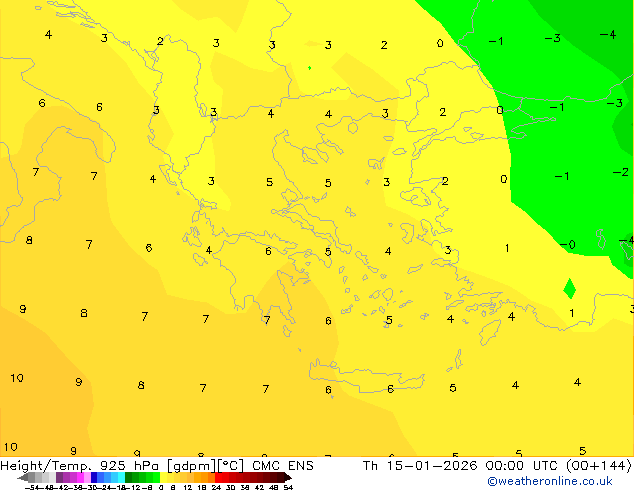Select the cyan segment in the temperature legend
Viewport: 634px width, 490px height.
click(120, 478)
